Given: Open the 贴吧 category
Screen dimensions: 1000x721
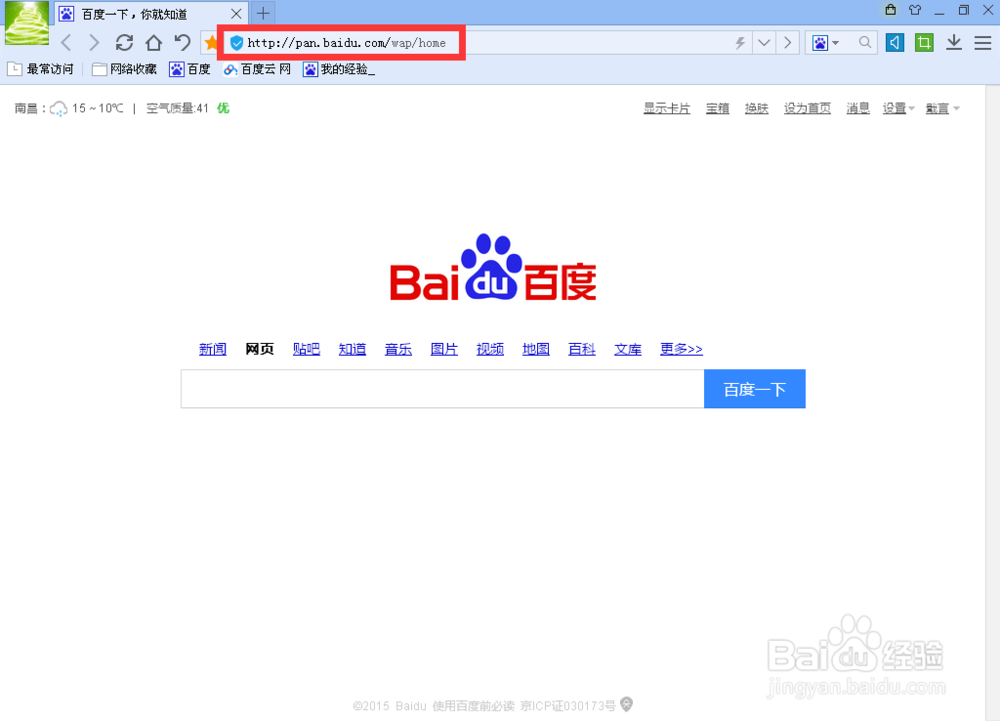Looking at the screenshot, I should pyautogui.click(x=306, y=349).
